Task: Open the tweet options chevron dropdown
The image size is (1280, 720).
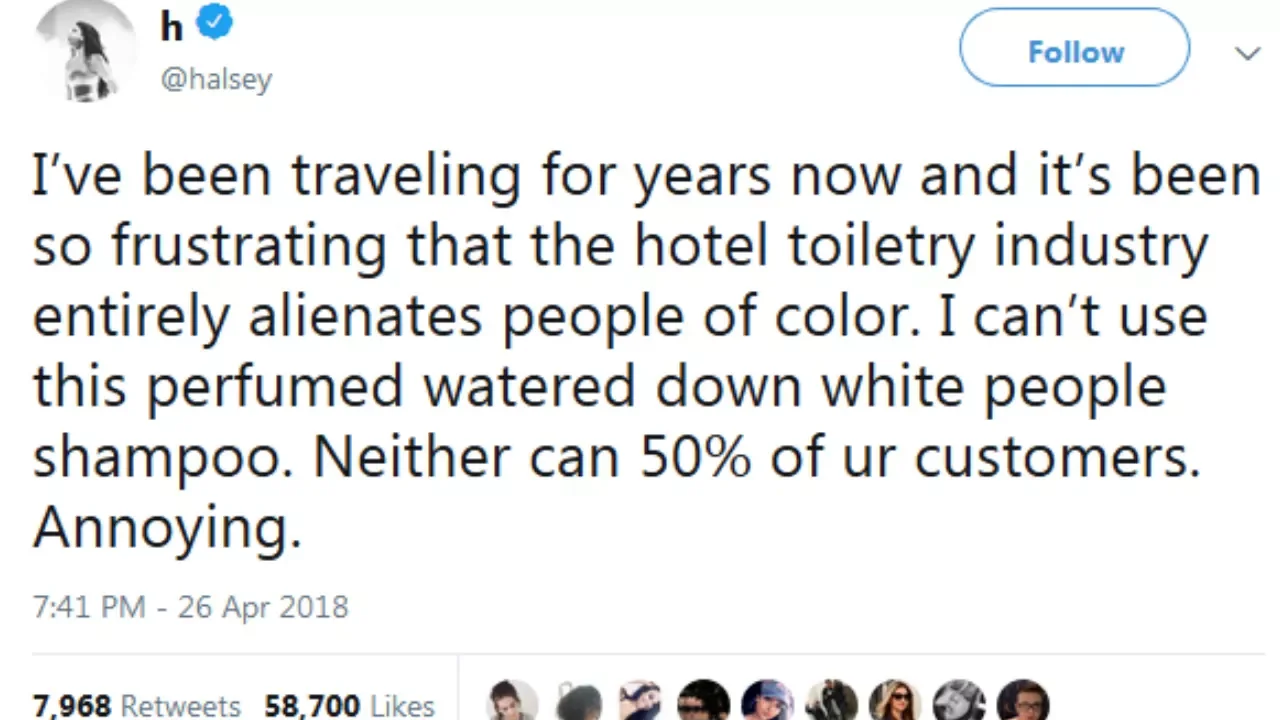Action: point(1247,53)
